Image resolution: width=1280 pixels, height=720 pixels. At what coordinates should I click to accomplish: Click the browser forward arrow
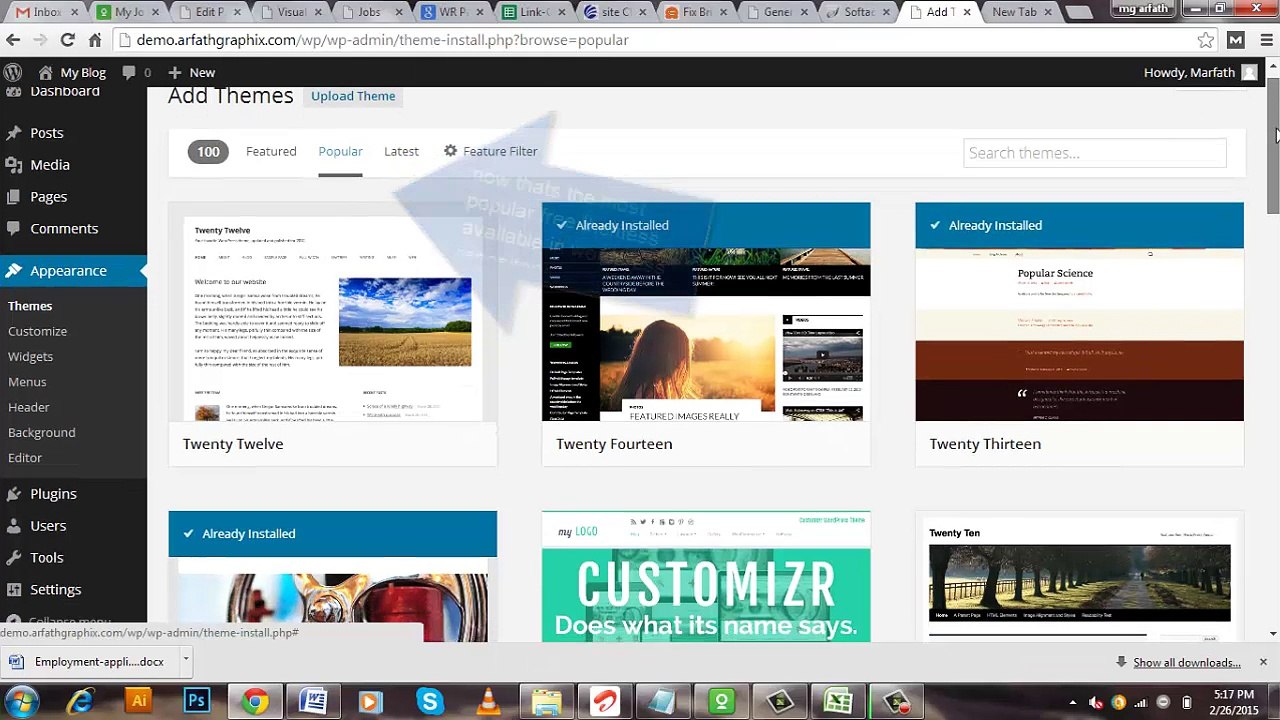click(39, 40)
